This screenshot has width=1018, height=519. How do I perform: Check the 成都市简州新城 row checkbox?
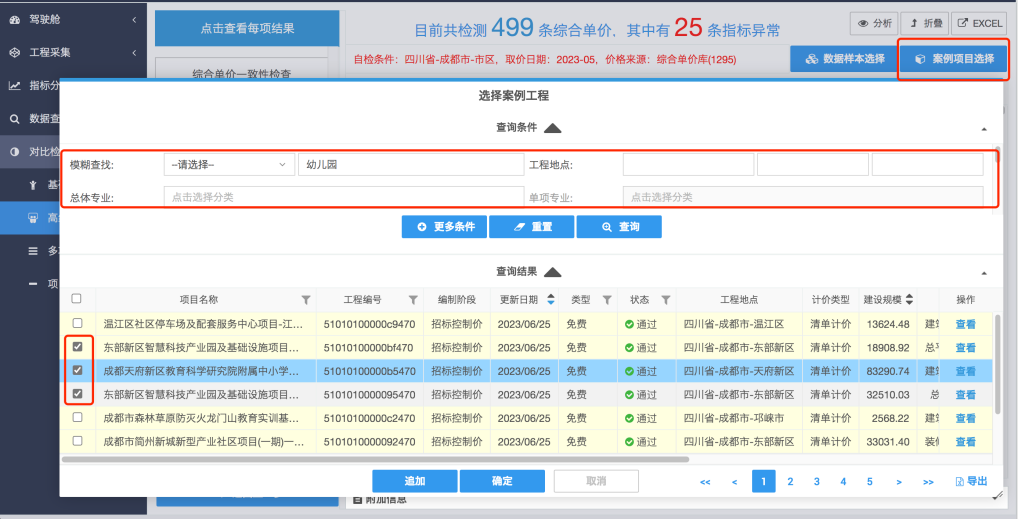pos(77,440)
